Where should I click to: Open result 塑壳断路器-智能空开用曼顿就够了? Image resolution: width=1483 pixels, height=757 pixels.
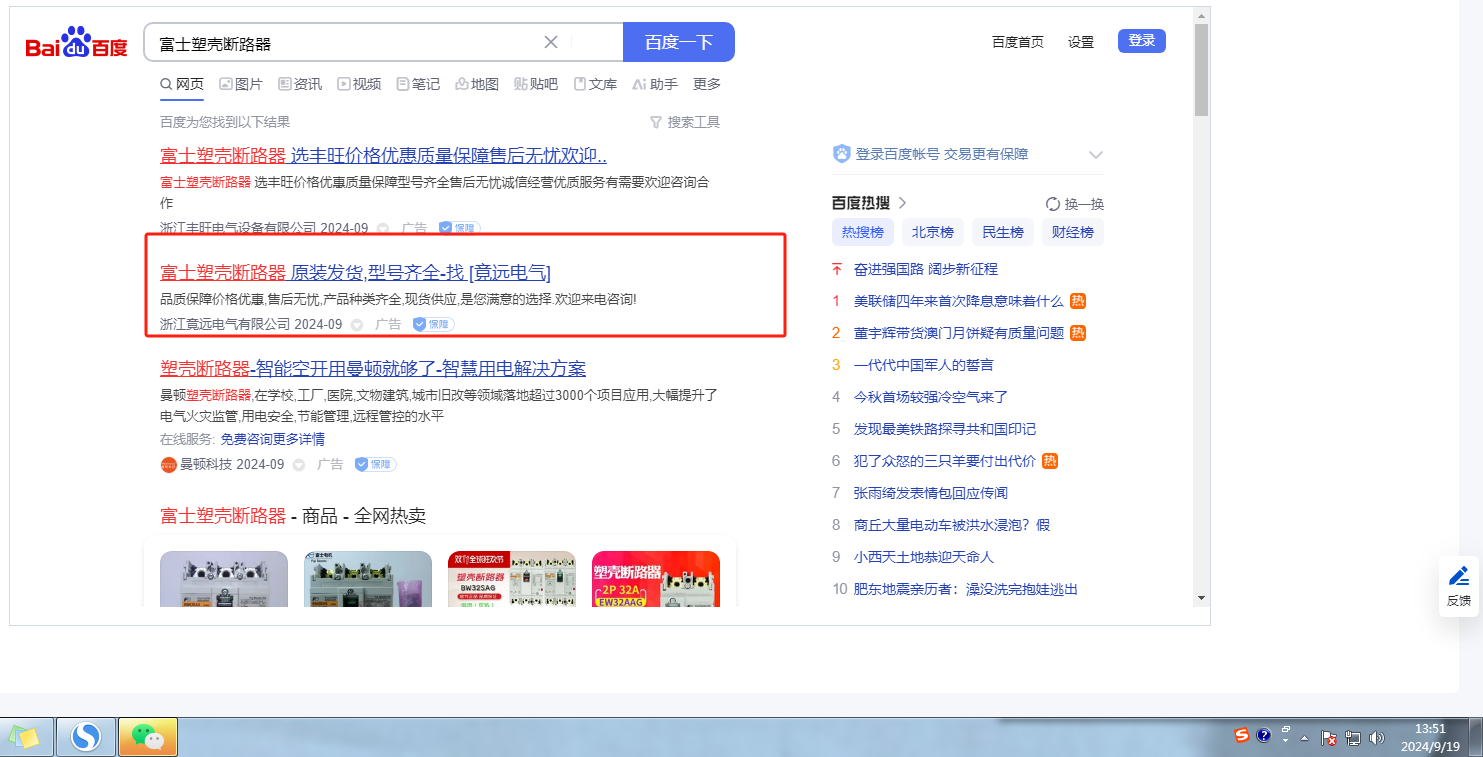pyautogui.click(x=373, y=368)
